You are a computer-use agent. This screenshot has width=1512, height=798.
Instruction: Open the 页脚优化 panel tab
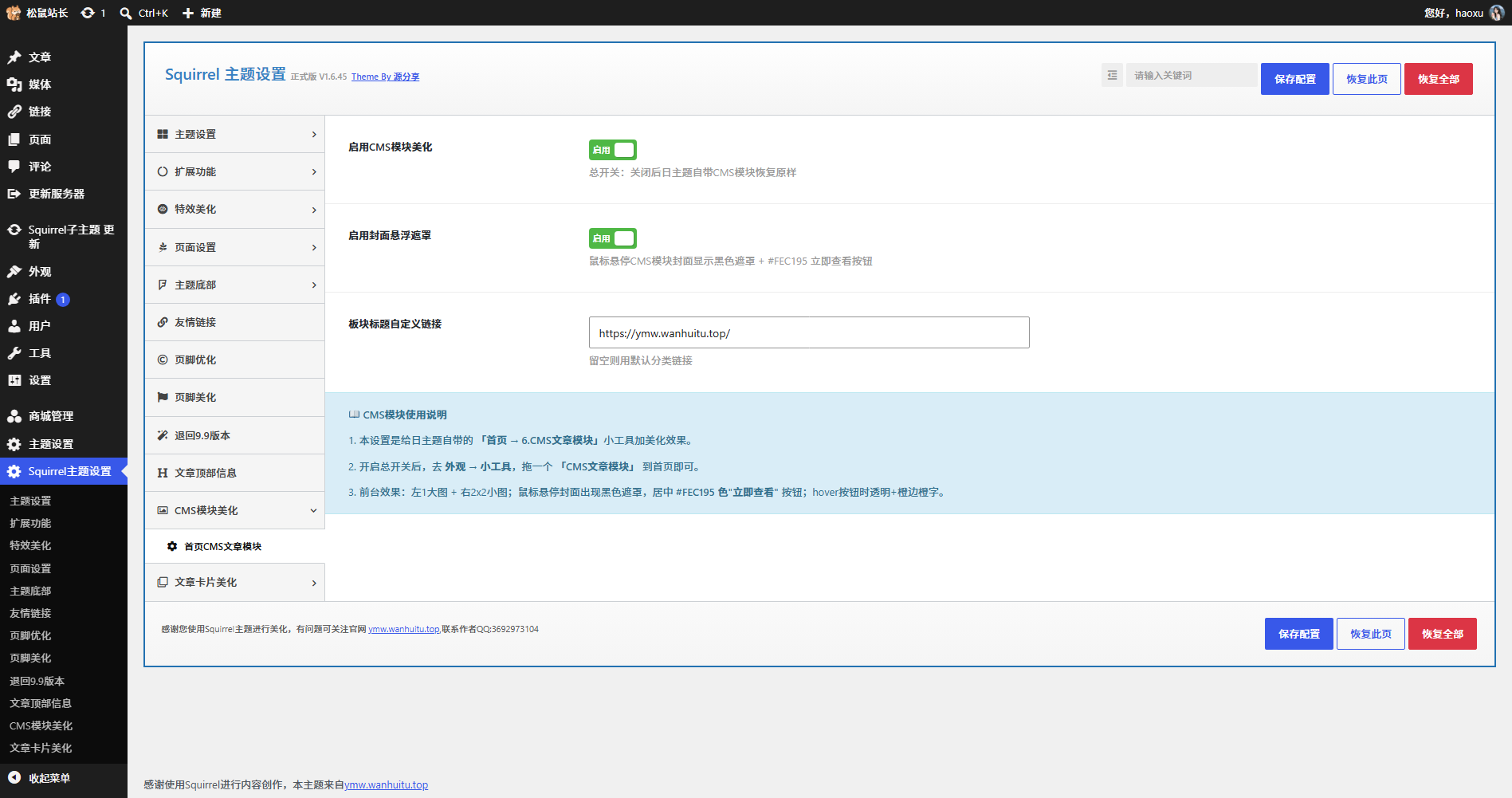coord(235,360)
